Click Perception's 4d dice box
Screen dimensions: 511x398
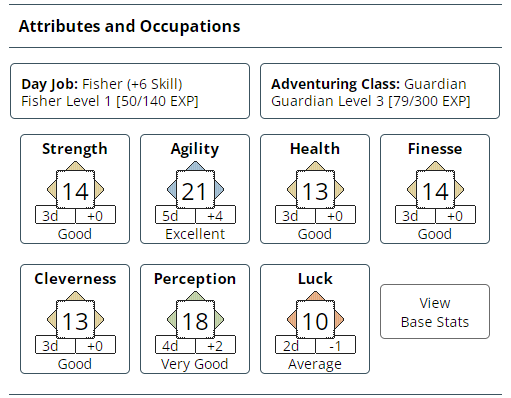[175, 345]
